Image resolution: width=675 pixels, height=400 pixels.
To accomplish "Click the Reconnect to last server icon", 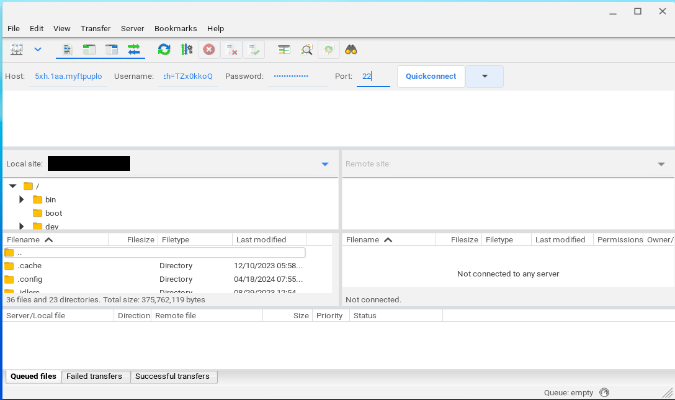I will [254, 50].
